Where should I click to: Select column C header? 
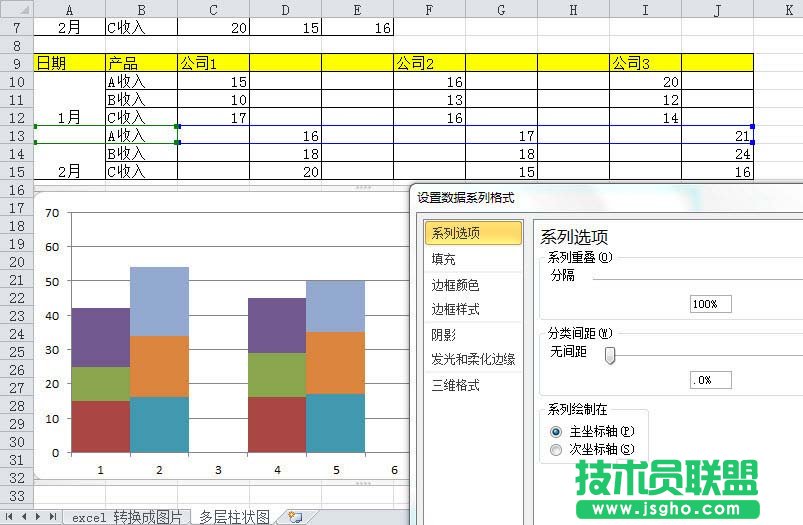(214, 9)
